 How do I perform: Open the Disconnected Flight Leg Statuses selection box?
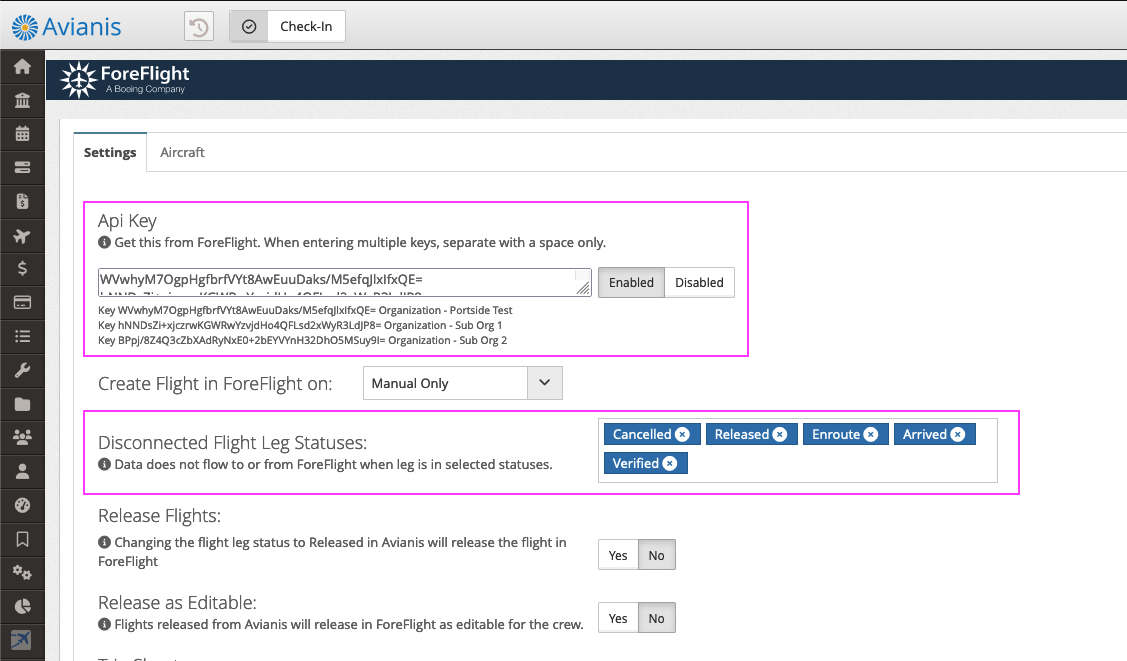(x=798, y=450)
